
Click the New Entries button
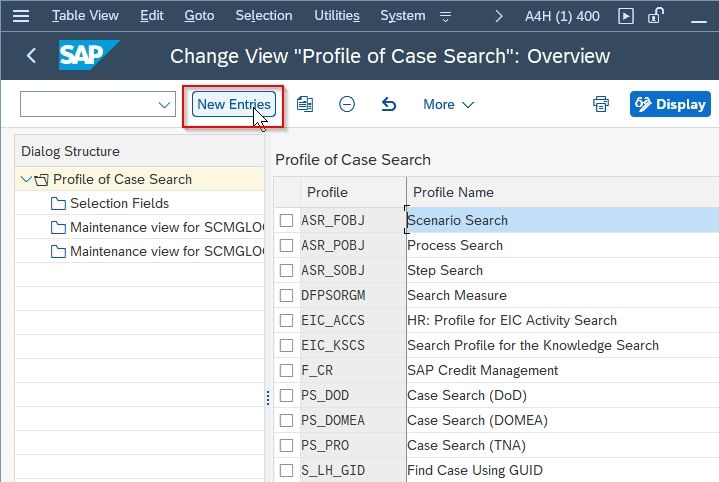[234, 104]
